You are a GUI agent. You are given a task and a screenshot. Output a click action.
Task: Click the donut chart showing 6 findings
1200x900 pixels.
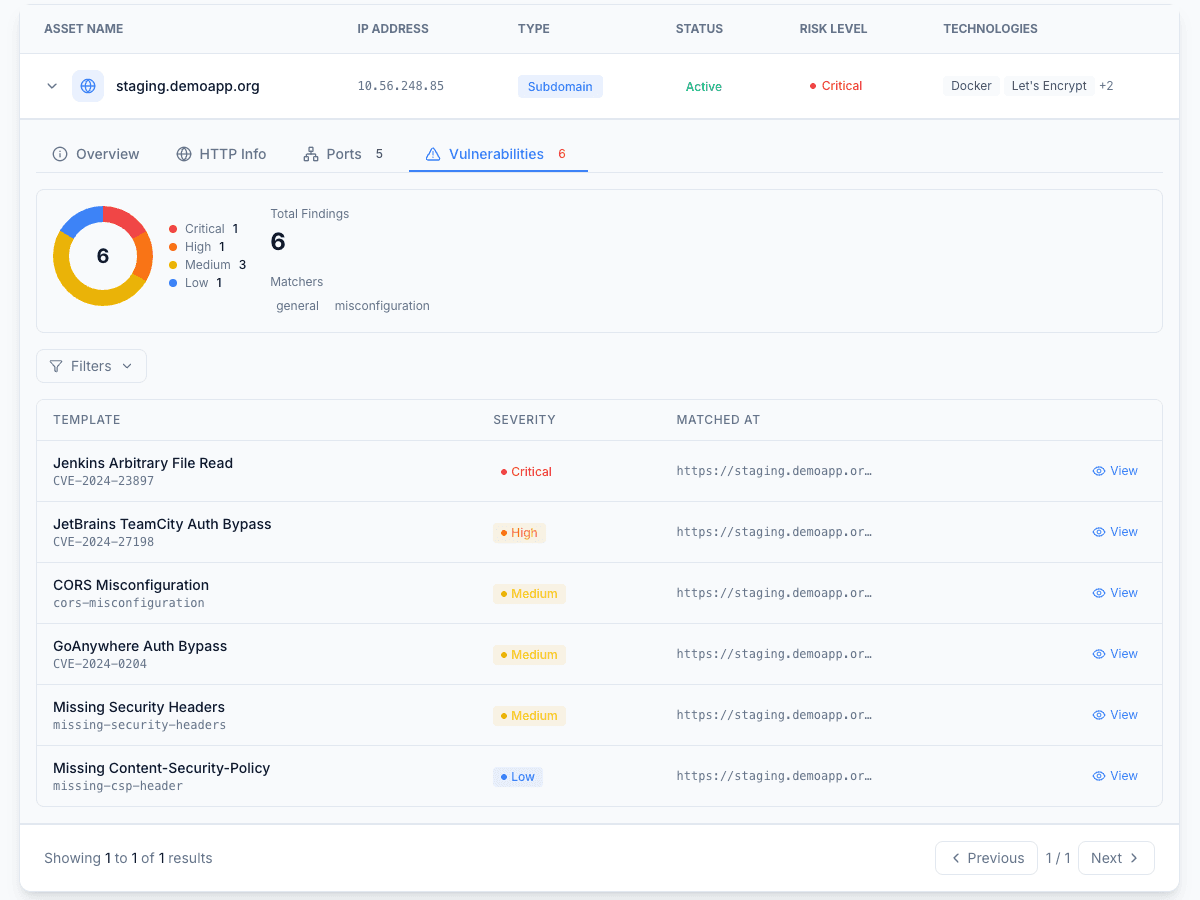coord(103,256)
